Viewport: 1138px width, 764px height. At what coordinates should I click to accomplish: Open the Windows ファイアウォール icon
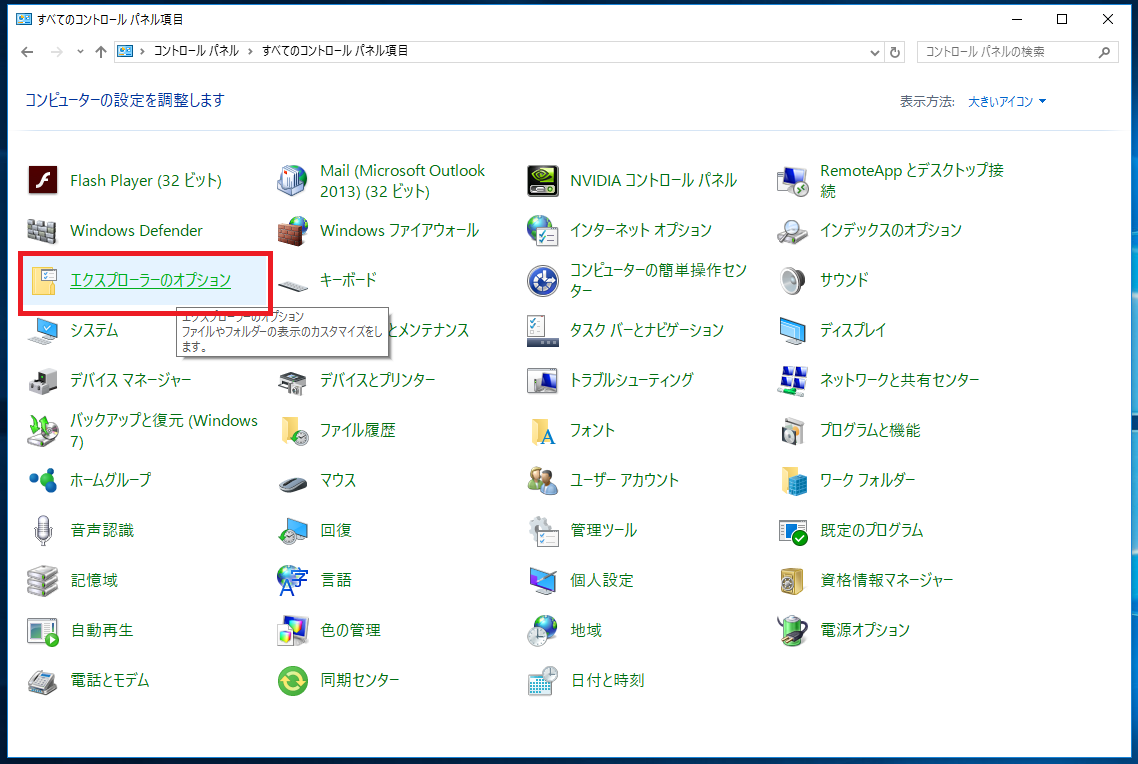292,231
